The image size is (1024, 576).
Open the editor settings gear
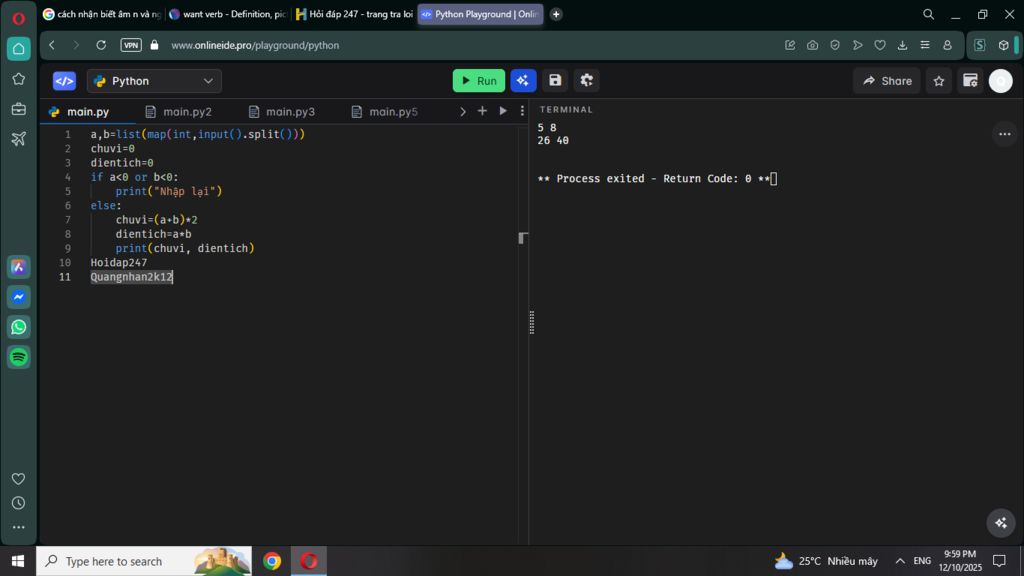tap(586, 81)
